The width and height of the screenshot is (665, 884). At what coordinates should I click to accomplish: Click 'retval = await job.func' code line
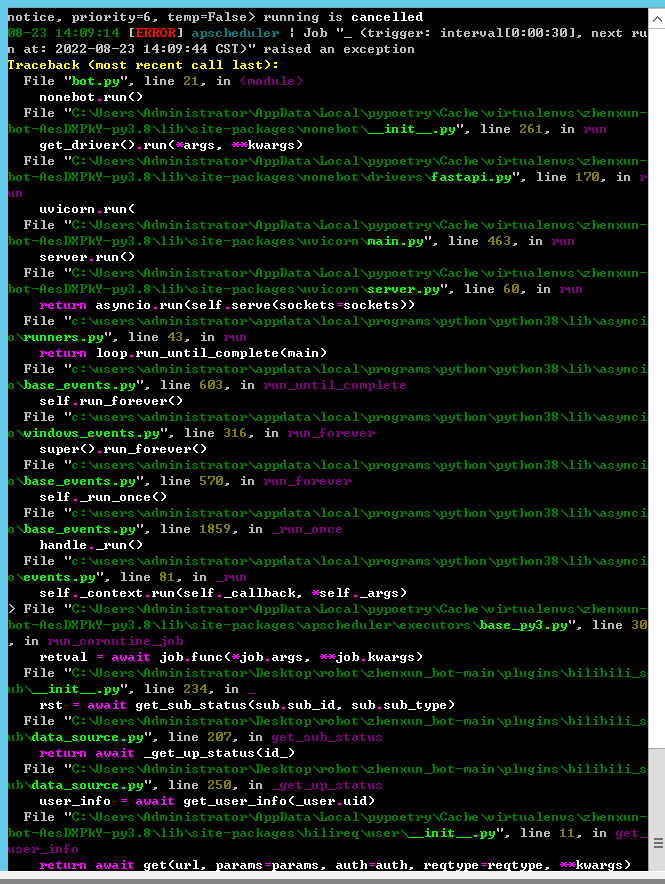[x=231, y=657]
